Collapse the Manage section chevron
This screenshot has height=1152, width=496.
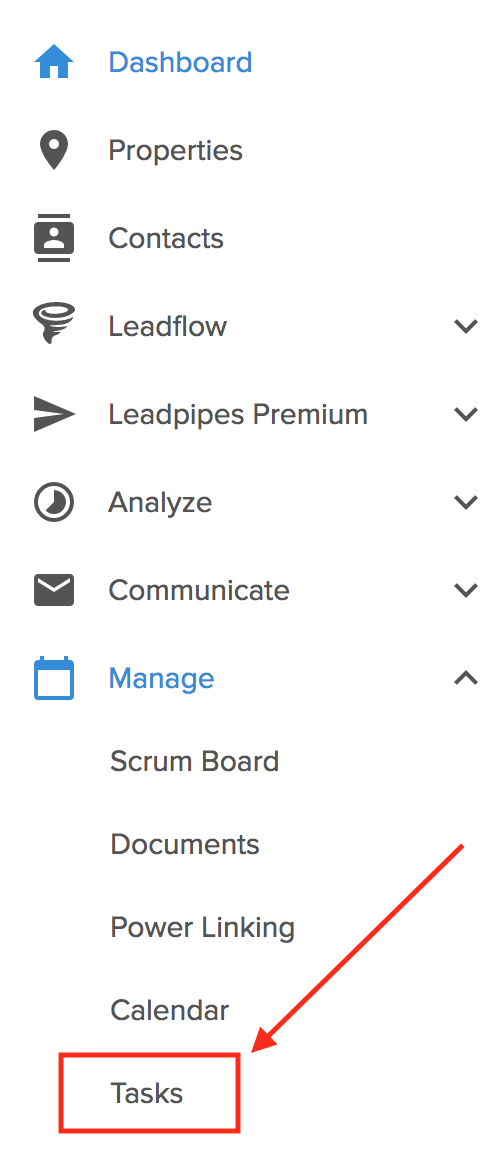click(466, 677)
